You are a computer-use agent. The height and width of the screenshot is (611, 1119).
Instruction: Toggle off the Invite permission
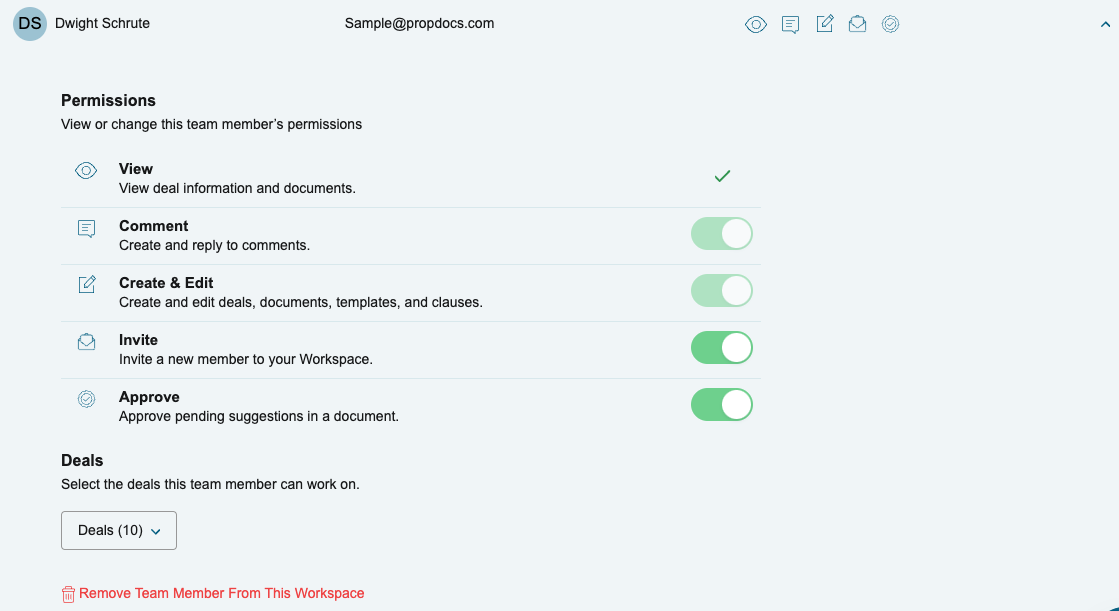tap(722, 347)
